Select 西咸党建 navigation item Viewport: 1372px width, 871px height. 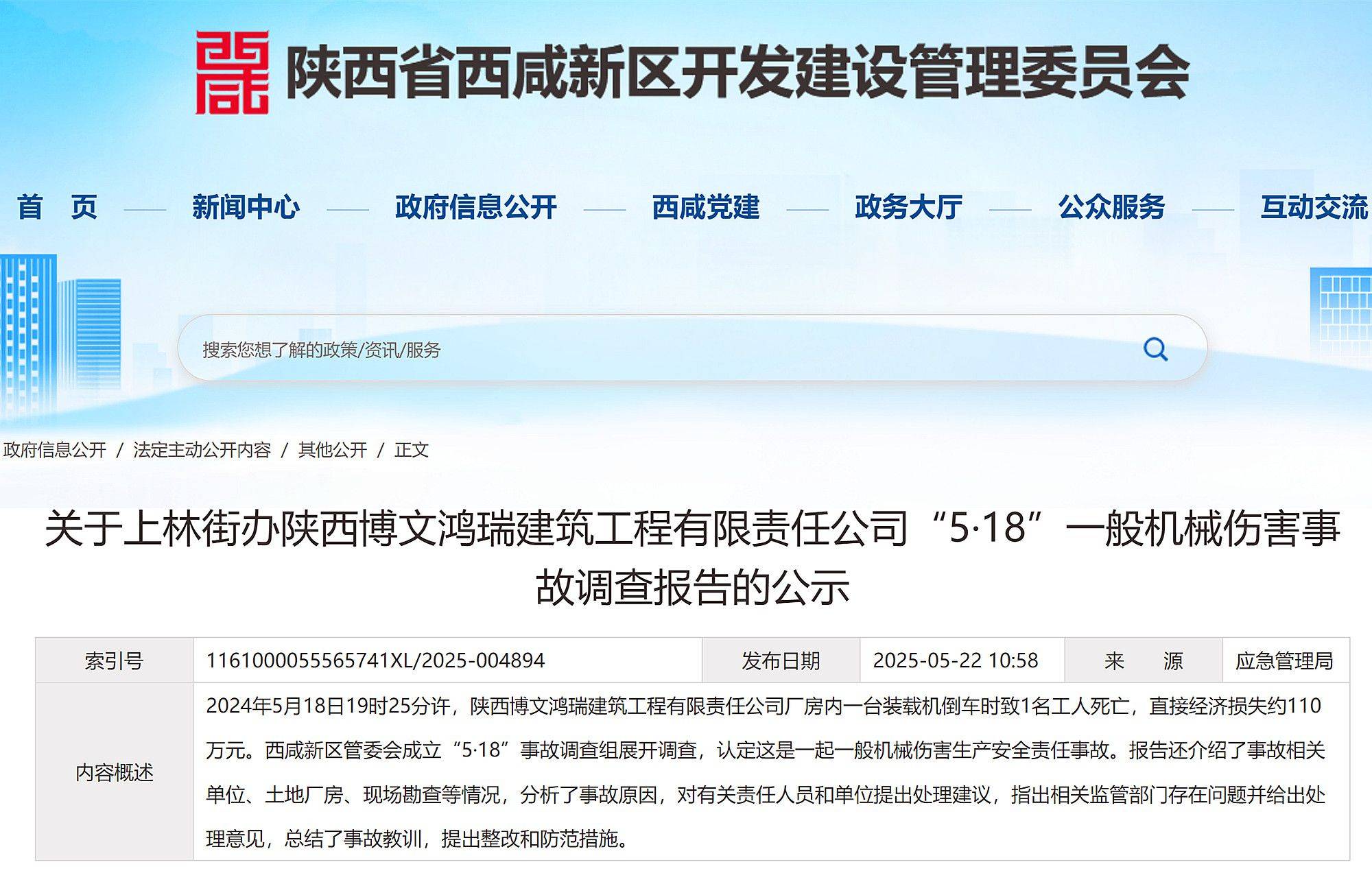click(706, 207)
